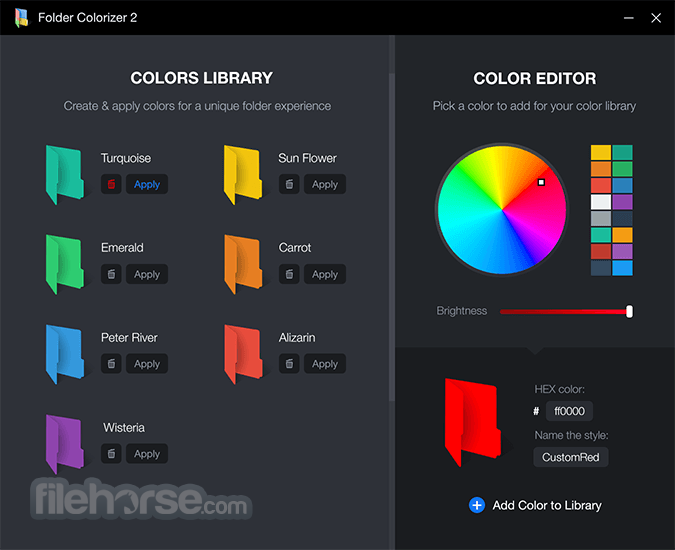Click the red CustomRed preview folder
675x550 pixels.
473,422
